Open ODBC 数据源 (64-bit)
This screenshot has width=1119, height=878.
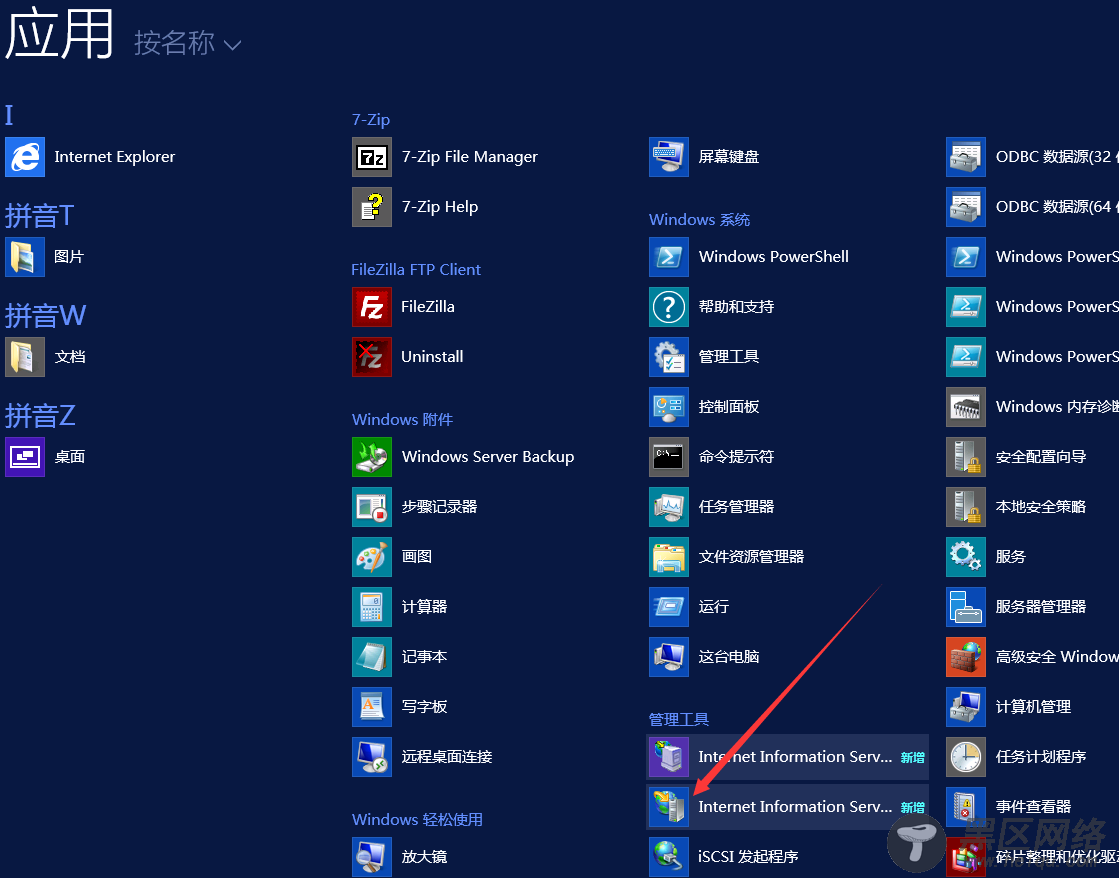point(1032,207)
